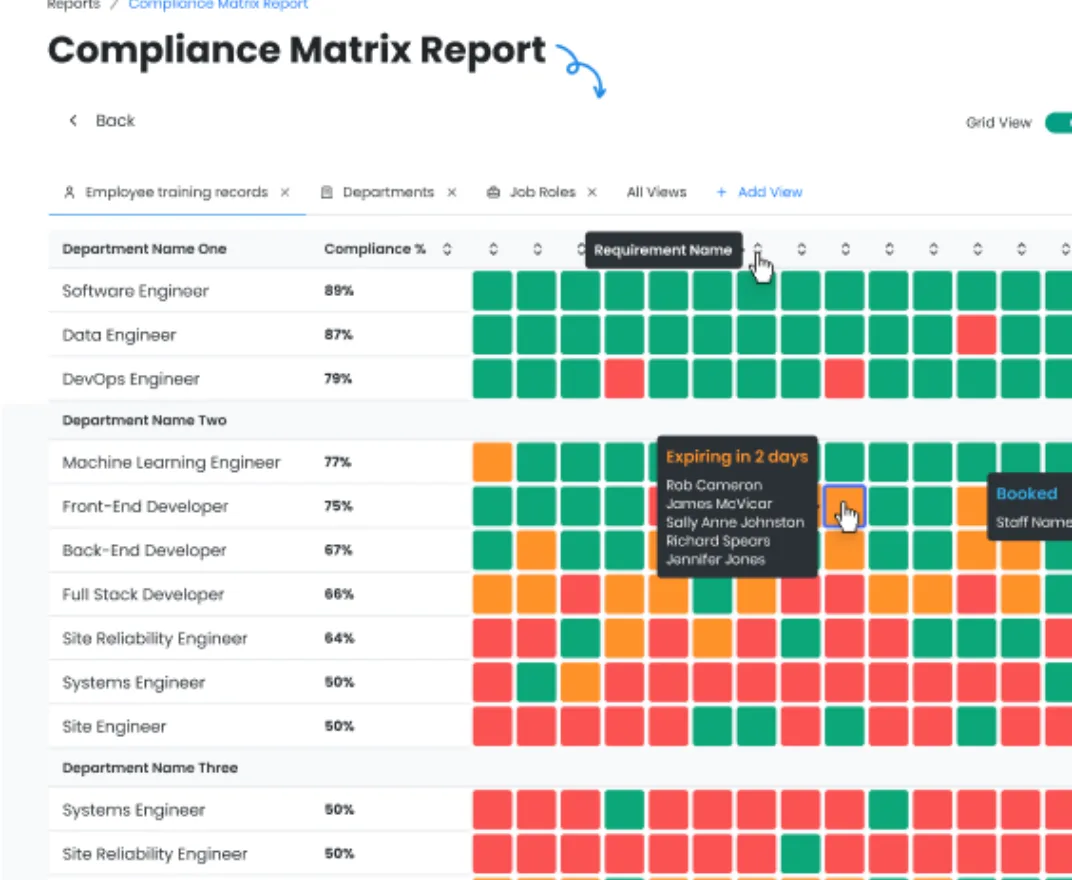Select the highlighted orange cell in Front-End Developer row
1072x880 pixels.
[x=844, y=507]
